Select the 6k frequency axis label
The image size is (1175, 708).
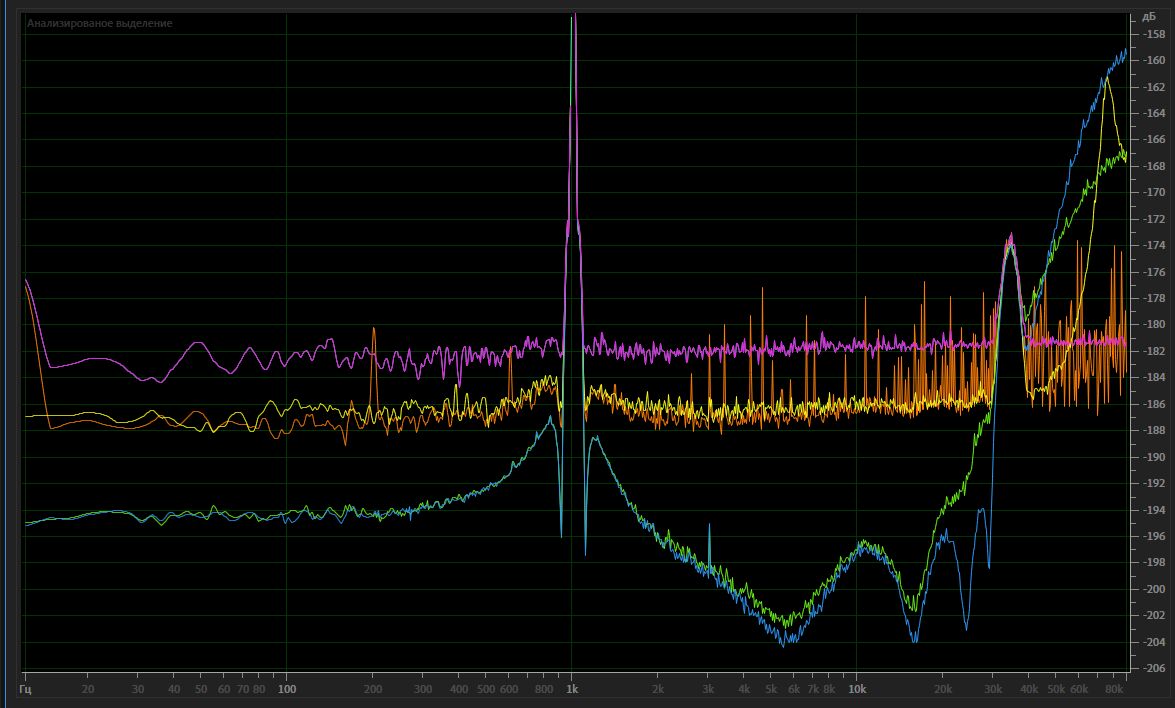[794, 689]
